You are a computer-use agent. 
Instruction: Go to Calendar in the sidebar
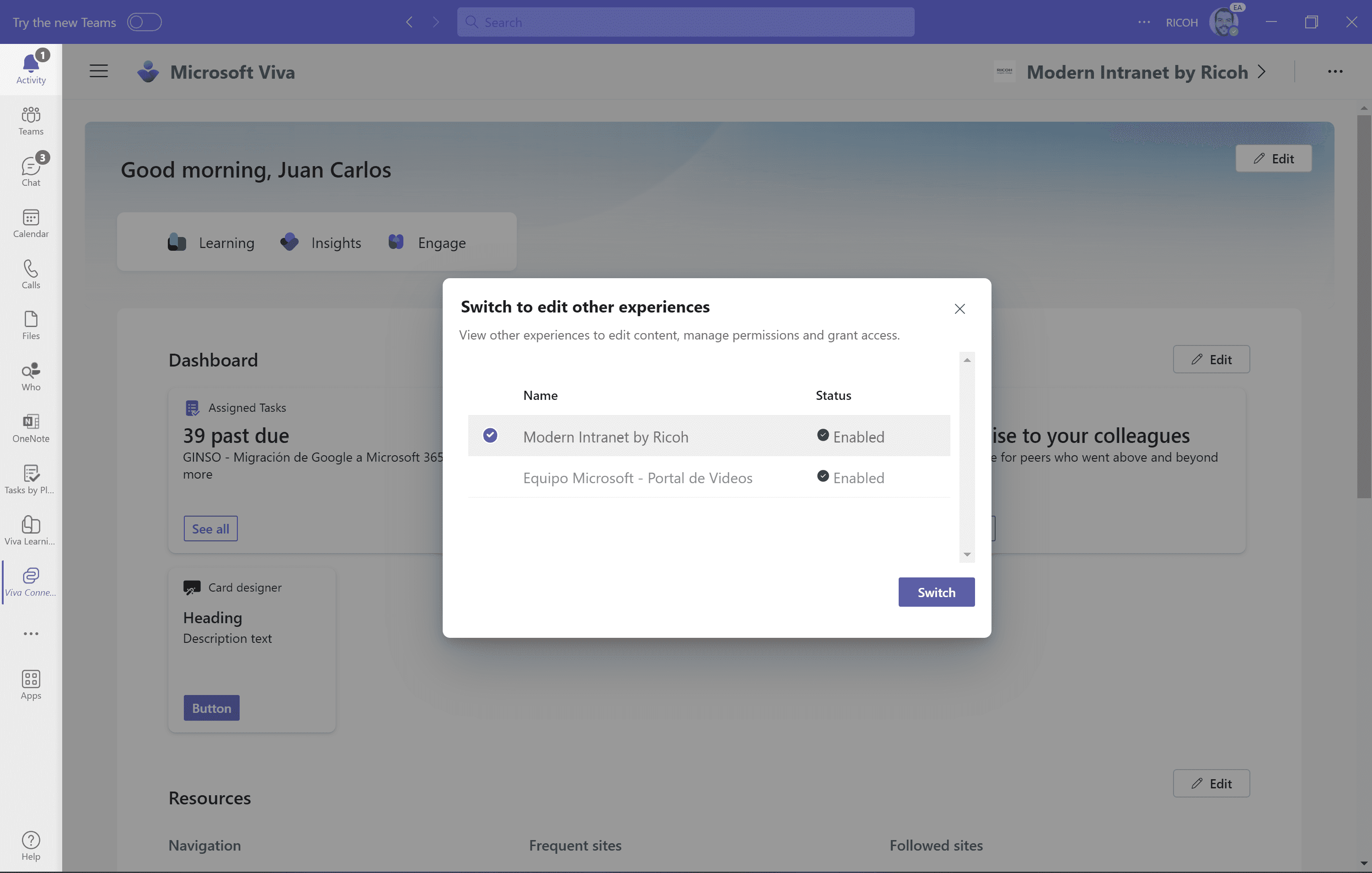click(x=31, y=222)
